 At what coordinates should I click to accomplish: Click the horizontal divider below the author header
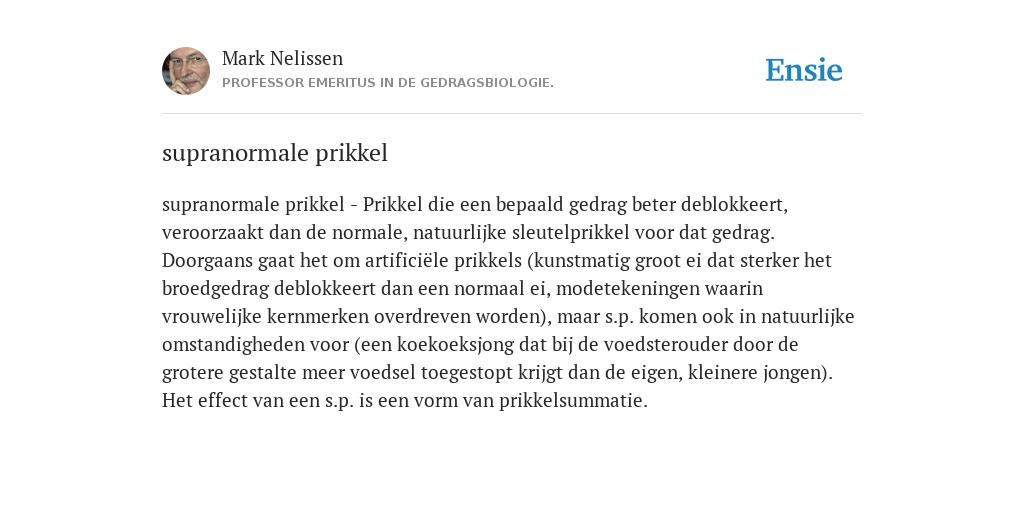(512, 114)
